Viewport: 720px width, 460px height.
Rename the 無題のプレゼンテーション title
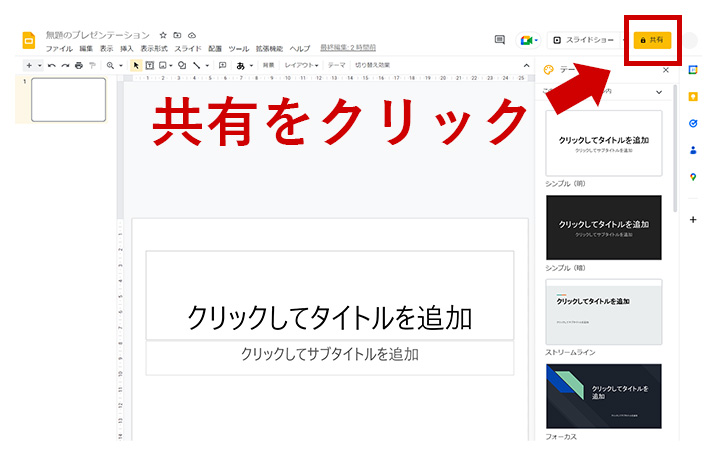[x=97, y=35]
